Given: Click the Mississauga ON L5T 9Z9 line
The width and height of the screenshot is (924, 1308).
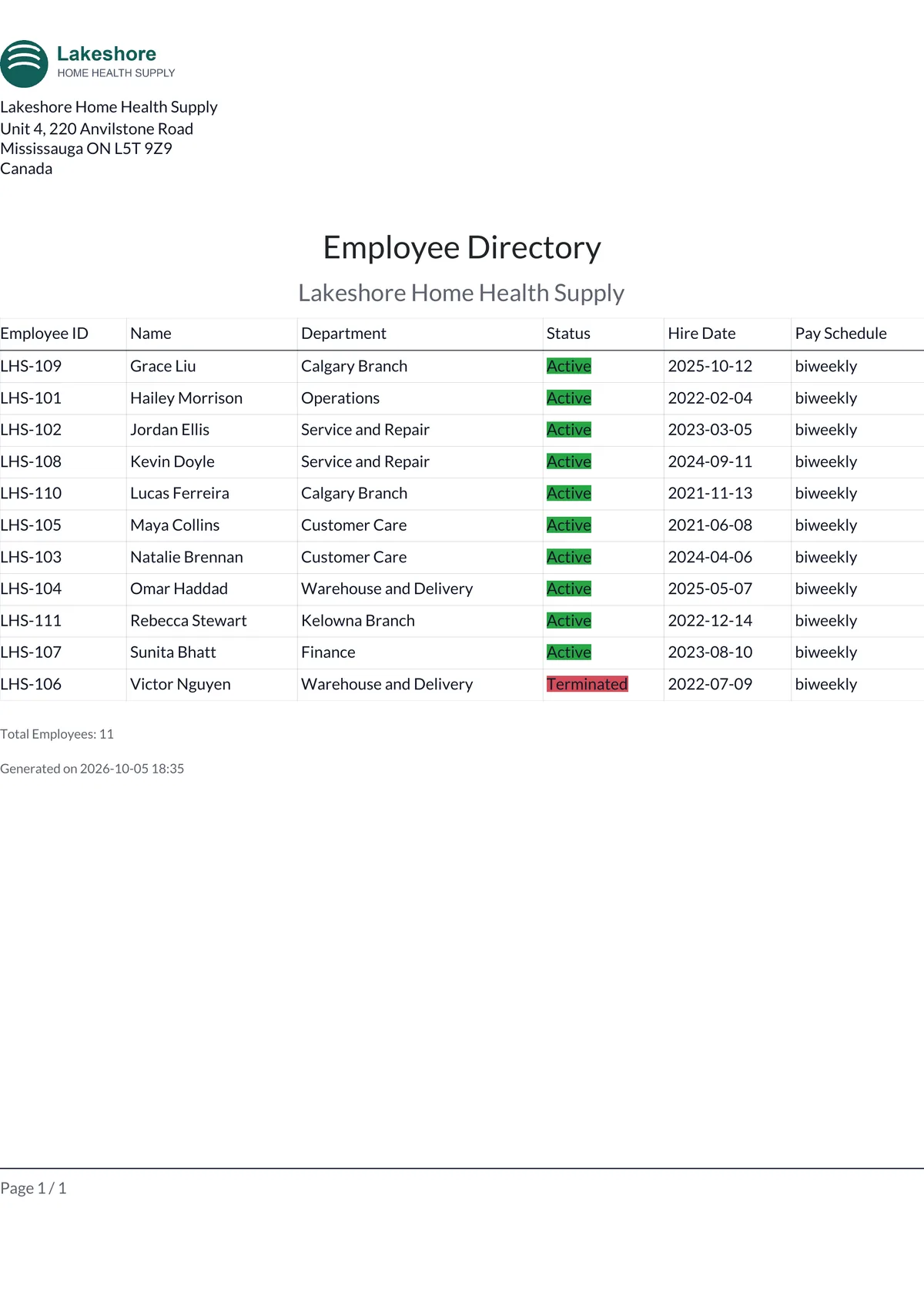Looking at the screenshot, I should [86, 149].
